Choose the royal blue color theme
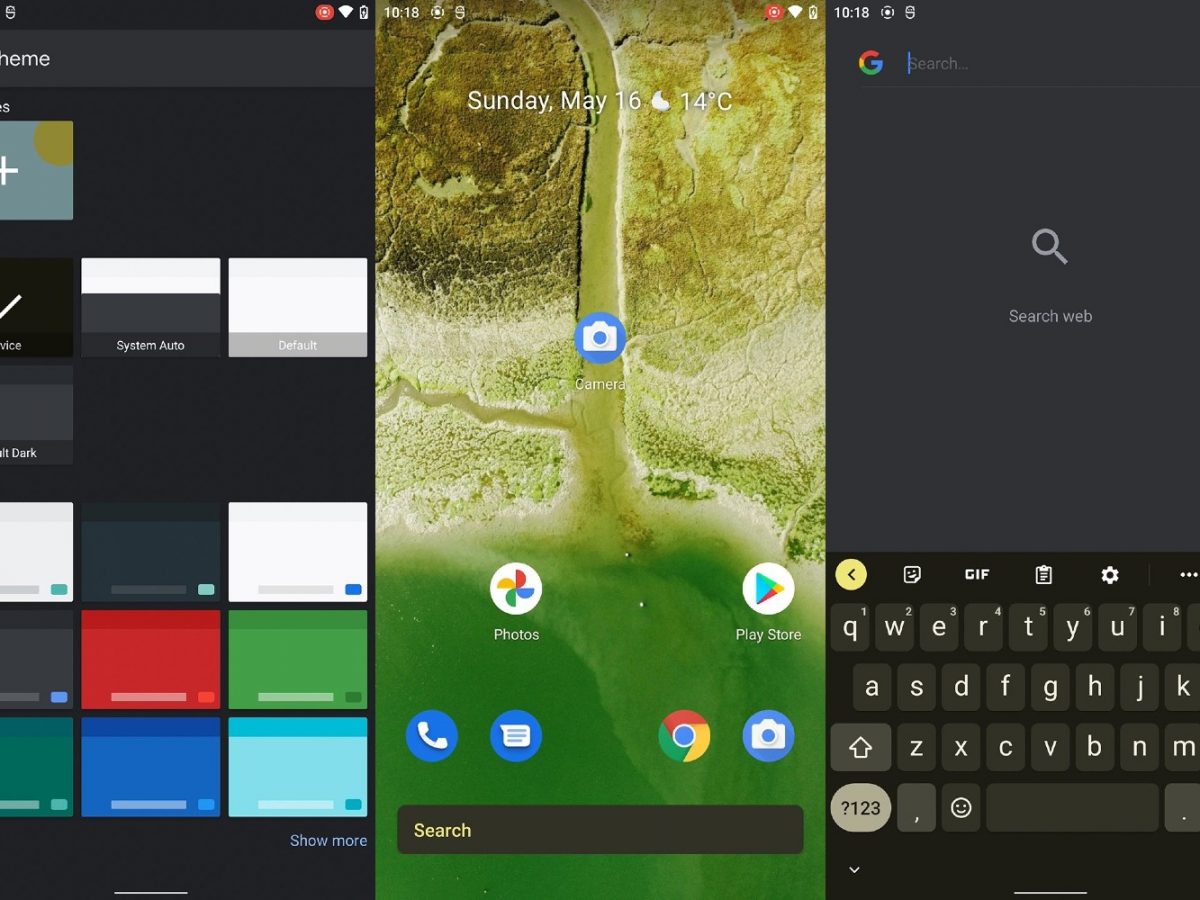 coord(150,766)
